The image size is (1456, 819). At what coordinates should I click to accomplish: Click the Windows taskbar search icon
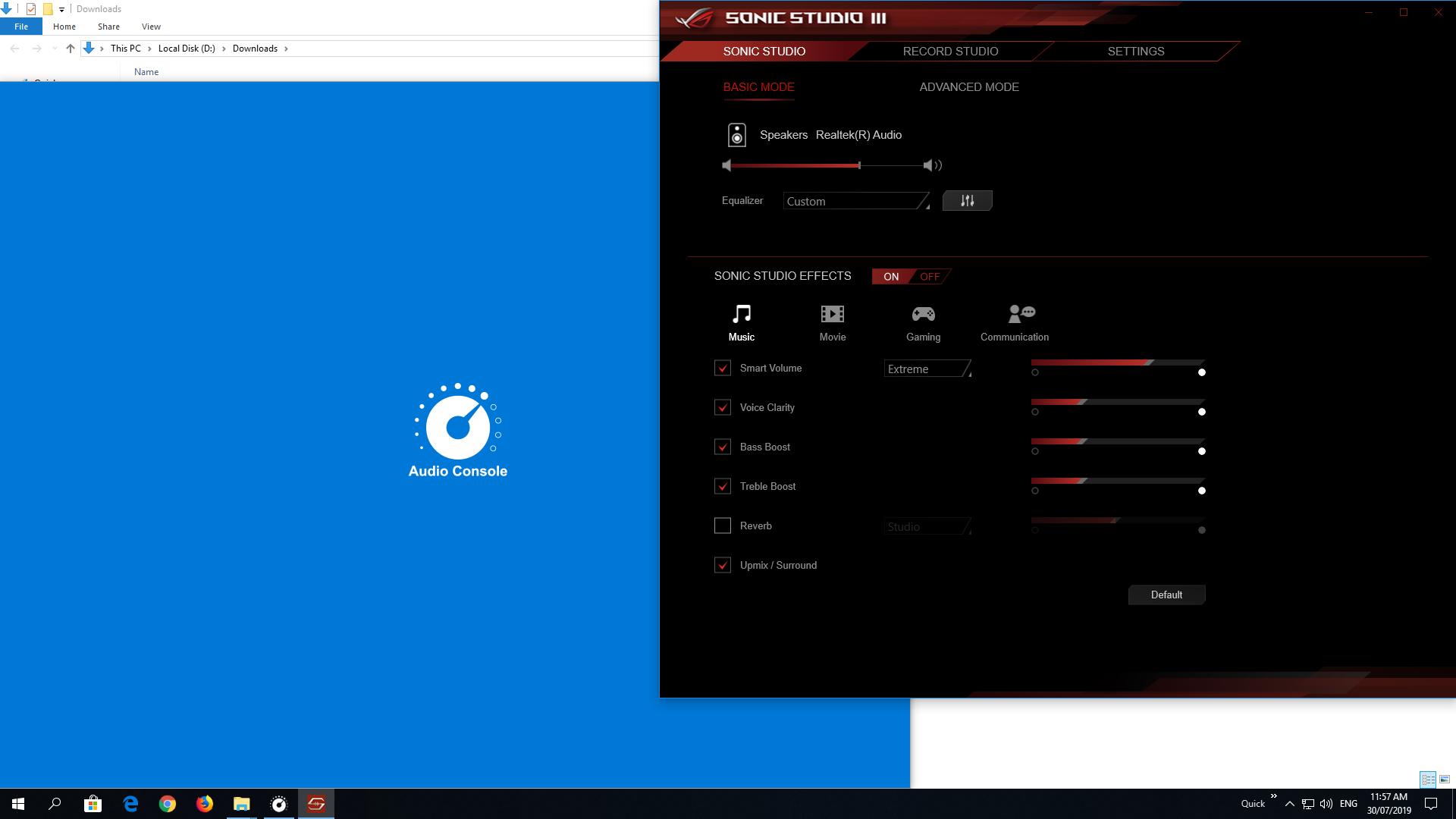tap(55, 803)
